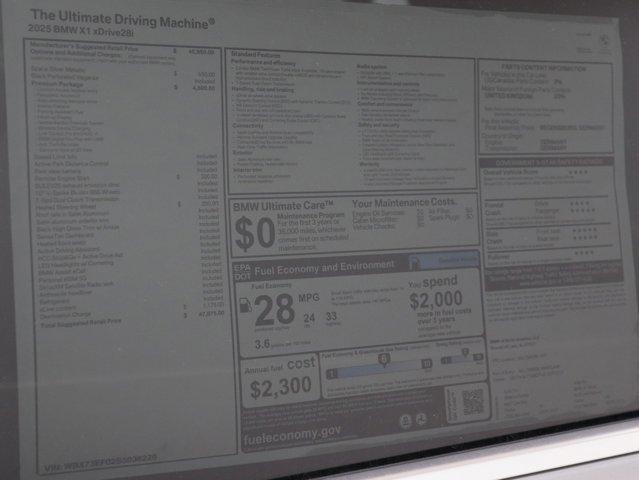Click 'Fuel Economy and Environment' banner text
Image resolution: width=639 pixels, height=480 pixels.
pos(324,267)
